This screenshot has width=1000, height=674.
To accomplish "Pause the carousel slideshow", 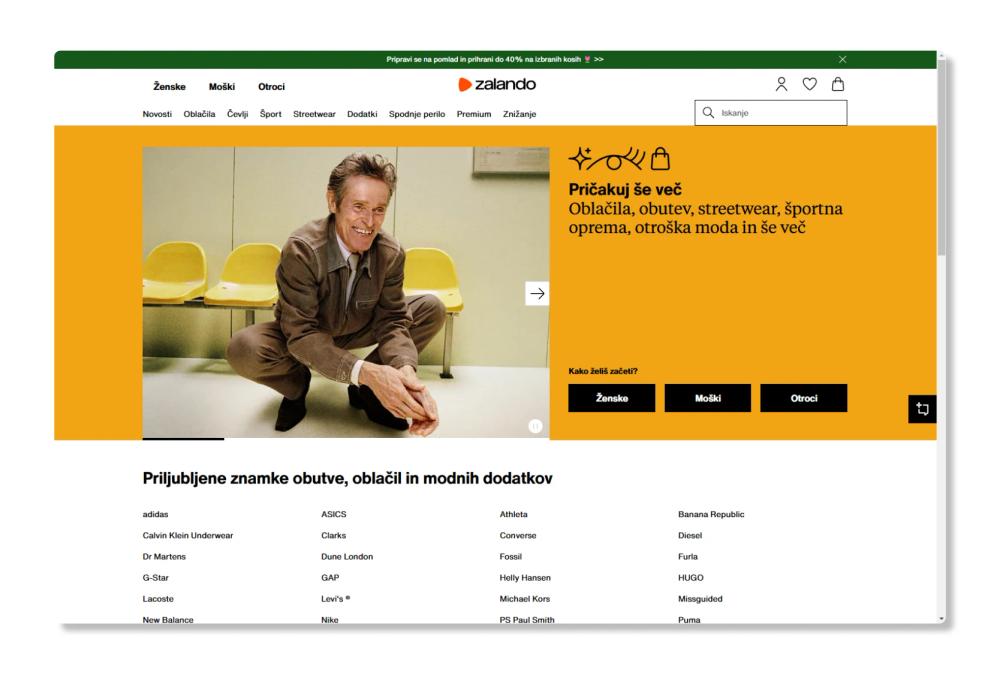I will [x=535, y=426].
